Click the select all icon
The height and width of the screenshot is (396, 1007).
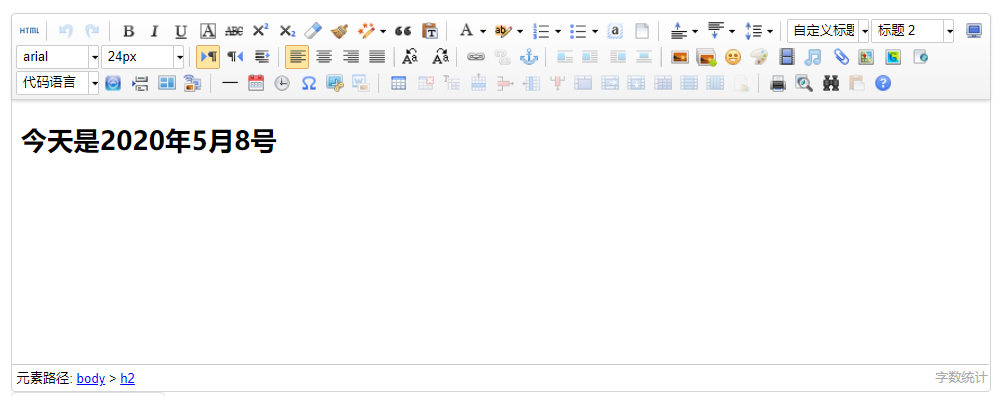(615, 31)
